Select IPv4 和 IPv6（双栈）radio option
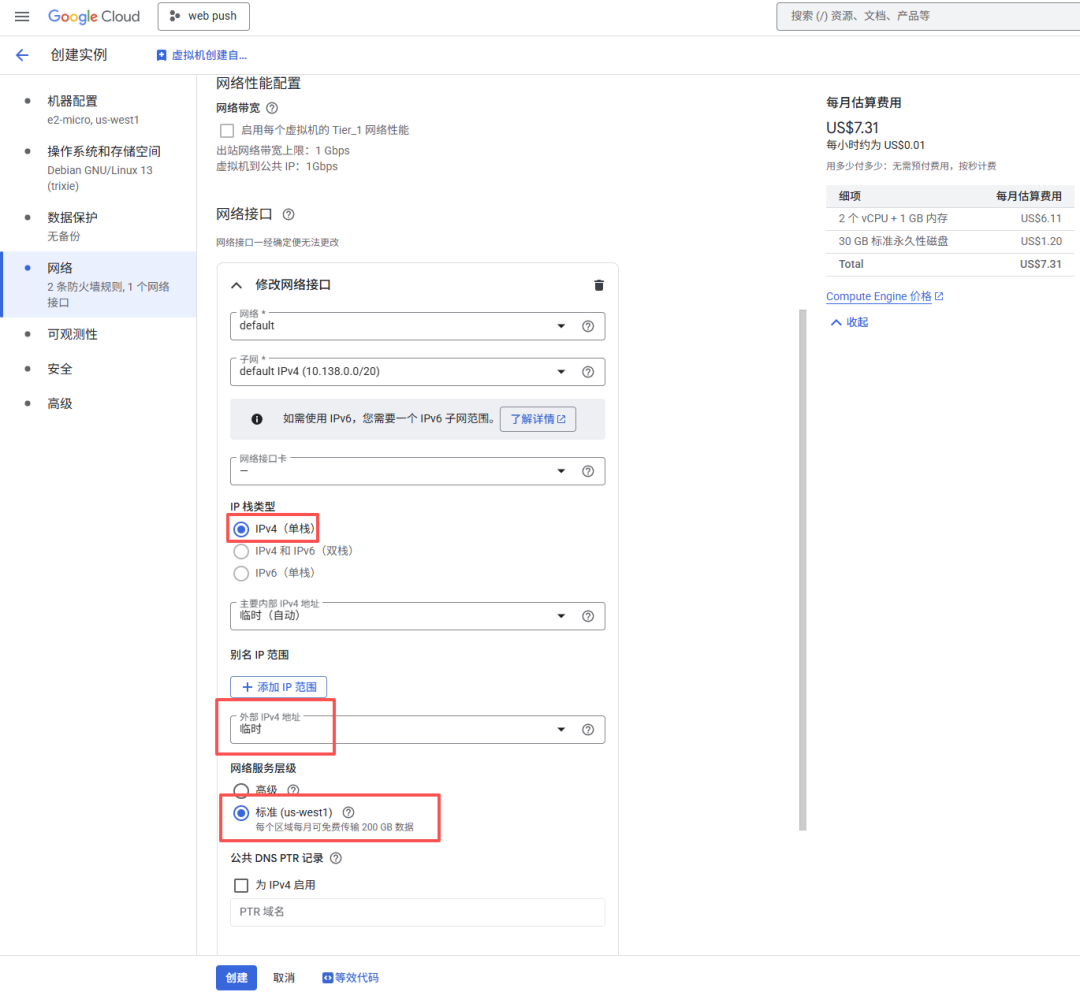 pos(241,551)
